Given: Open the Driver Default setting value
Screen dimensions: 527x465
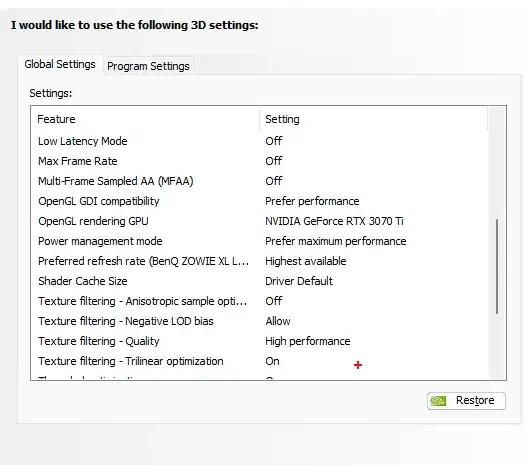Looking at the screenshot, I should pos(299,281).
